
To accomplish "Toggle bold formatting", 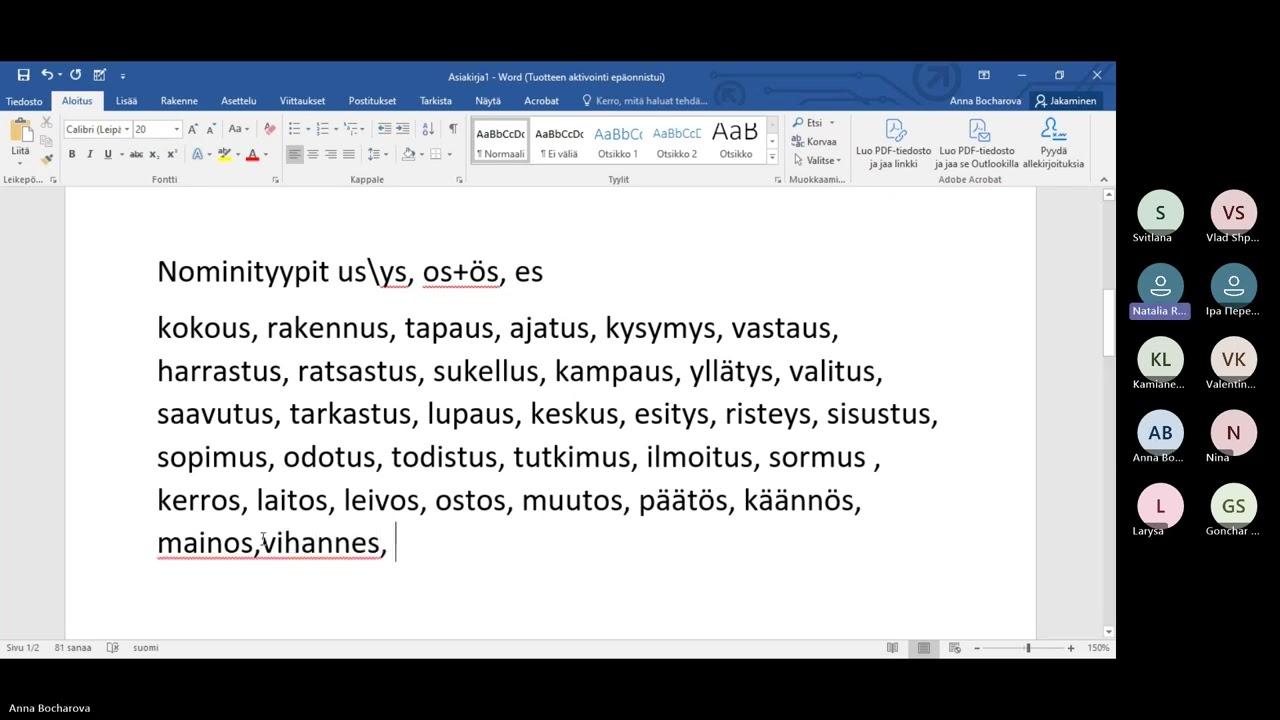I will pyautogui.click(x=72, y=154).
